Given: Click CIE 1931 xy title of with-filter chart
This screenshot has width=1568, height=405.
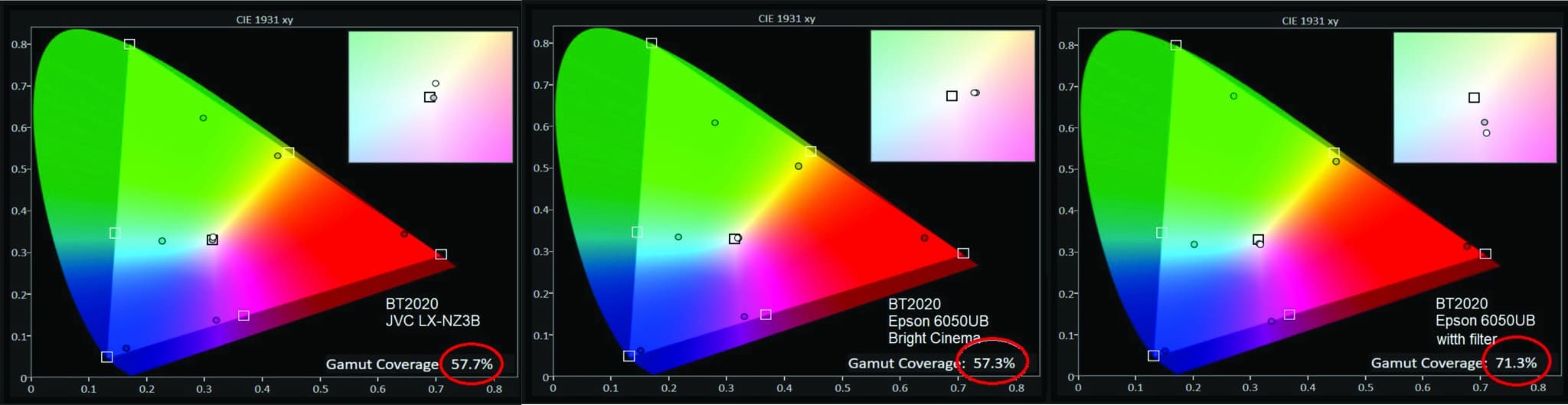Looking at the screenshot, I should [x=1310, y=21].
